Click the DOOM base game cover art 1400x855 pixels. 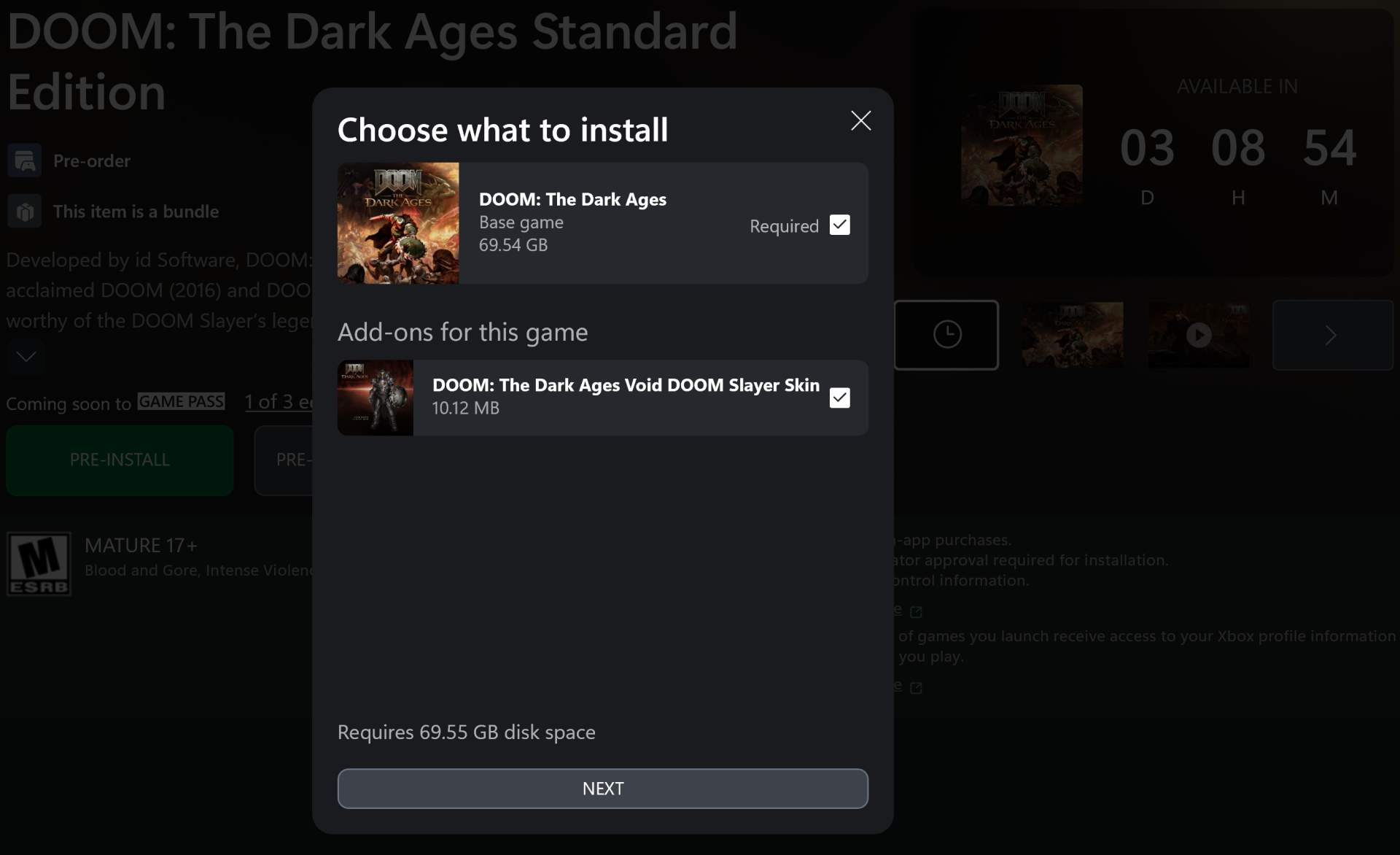point(398,223)
